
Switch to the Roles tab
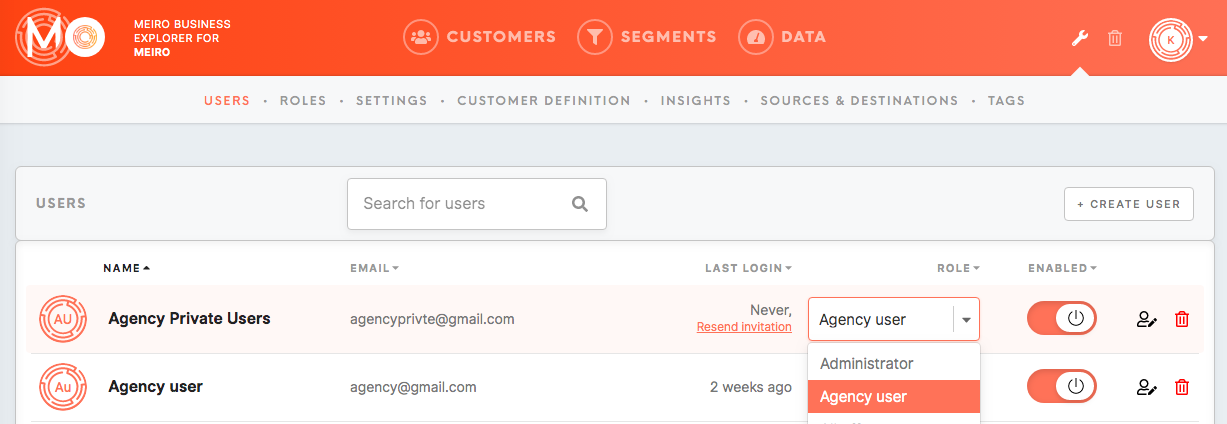pos(303,101)
